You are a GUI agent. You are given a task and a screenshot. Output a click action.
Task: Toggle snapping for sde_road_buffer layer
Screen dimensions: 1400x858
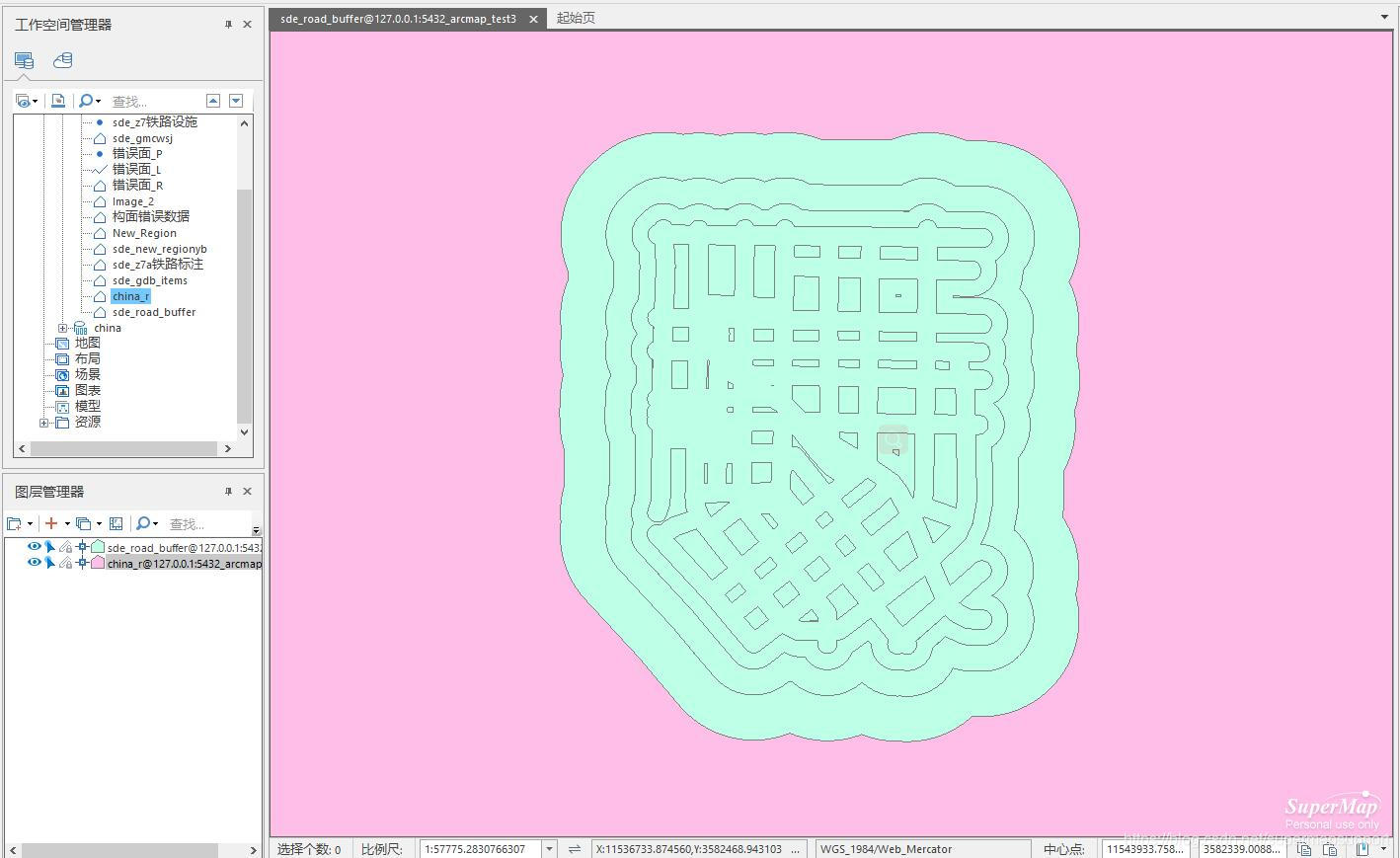83,547
